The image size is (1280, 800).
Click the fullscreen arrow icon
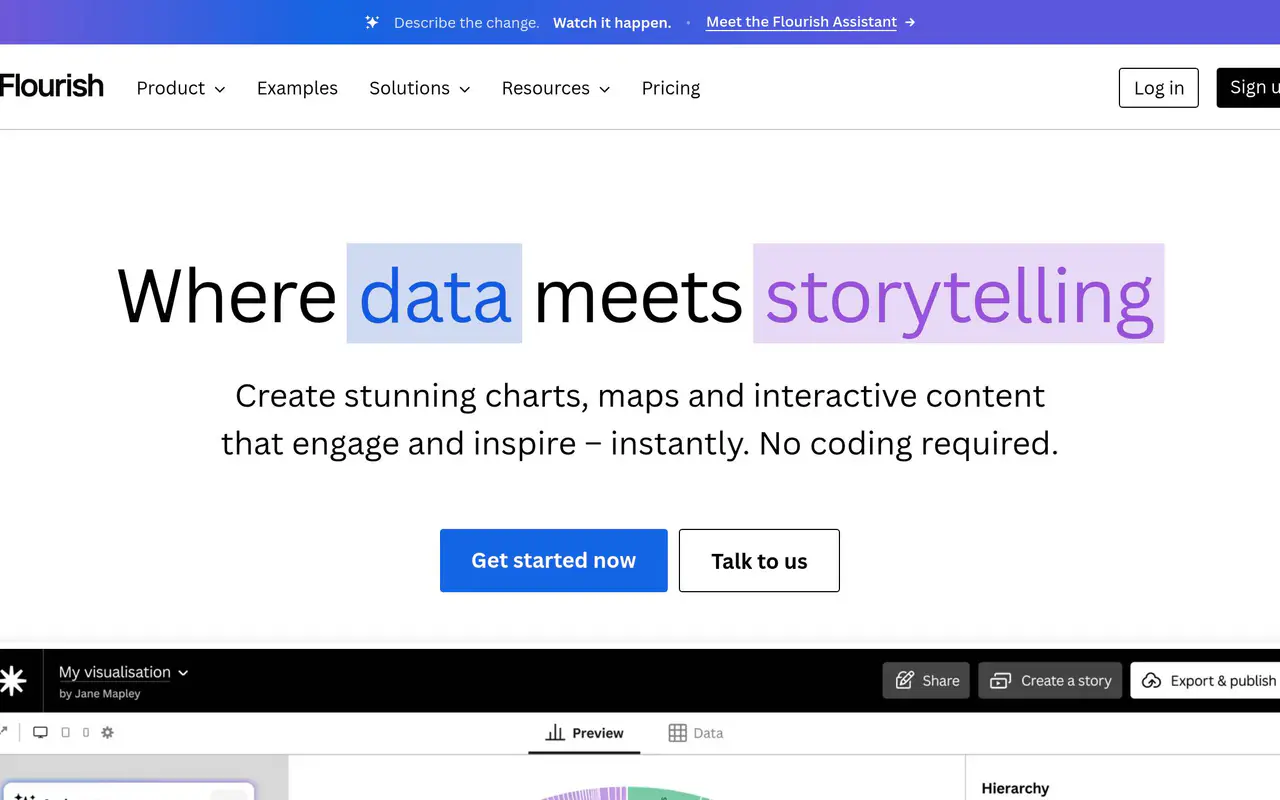click(4, 732)
